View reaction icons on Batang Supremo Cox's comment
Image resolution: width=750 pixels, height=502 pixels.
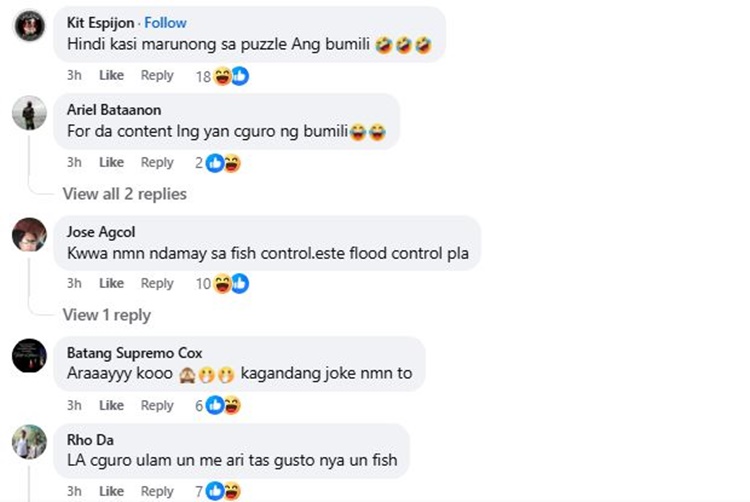[x=223, y=405]
